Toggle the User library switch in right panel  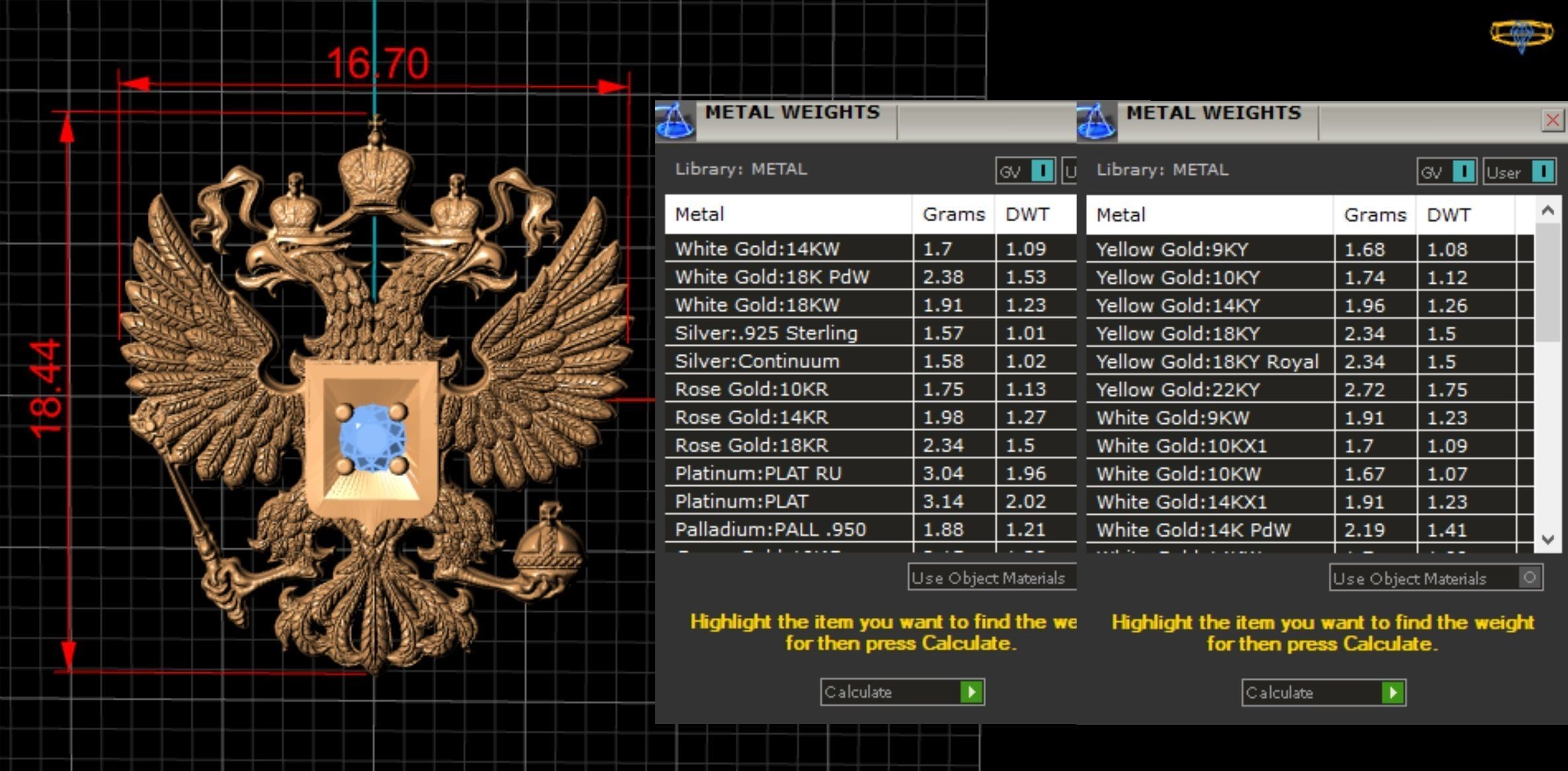pos(1519,172)
